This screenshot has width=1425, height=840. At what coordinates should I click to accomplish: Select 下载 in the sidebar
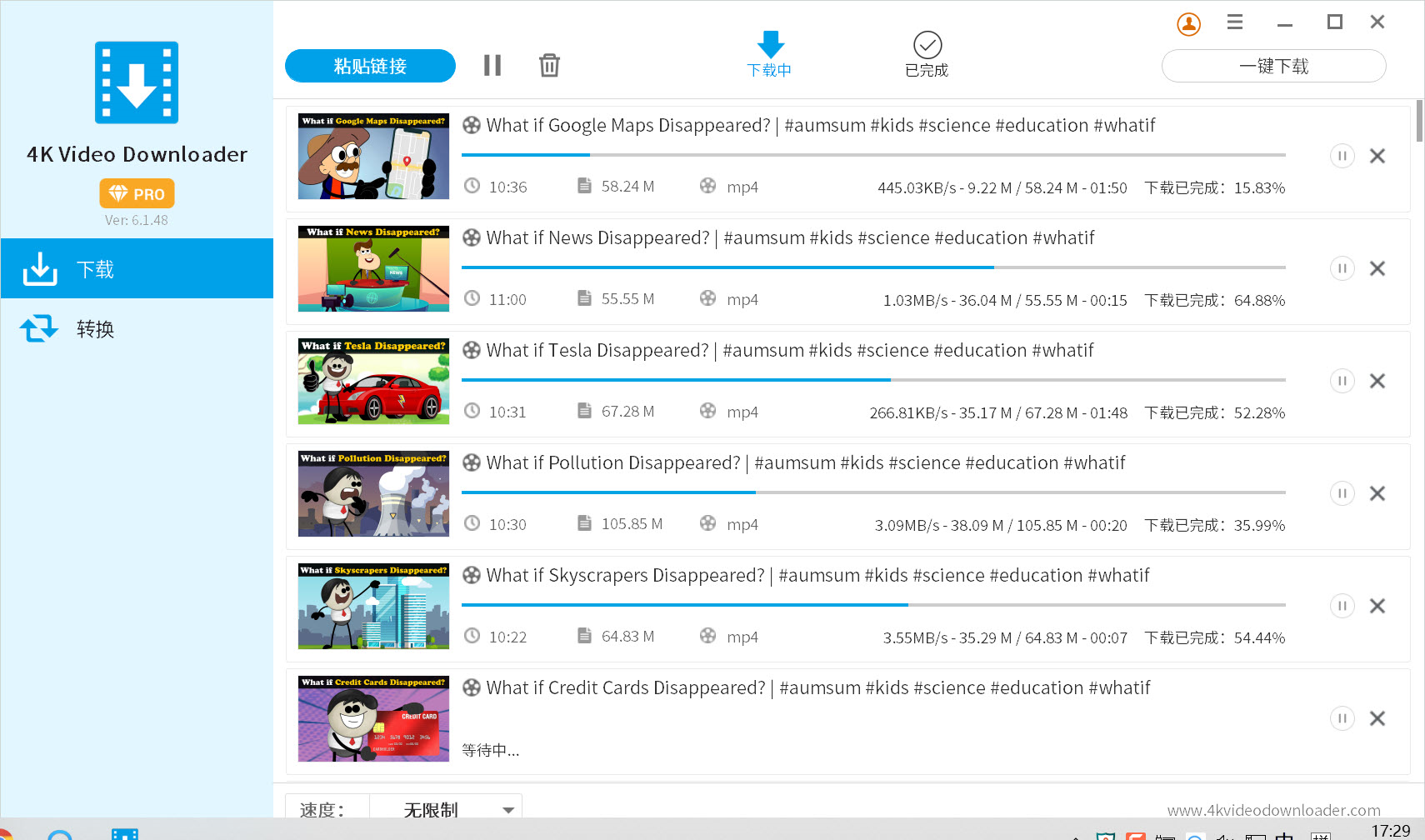[x=137, y=268]
